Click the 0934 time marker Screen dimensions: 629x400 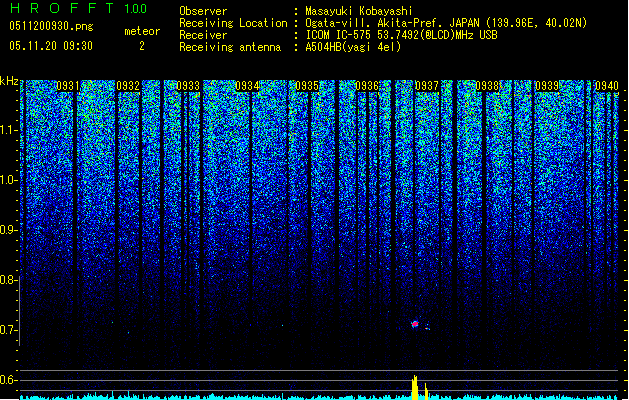[248, 86]
